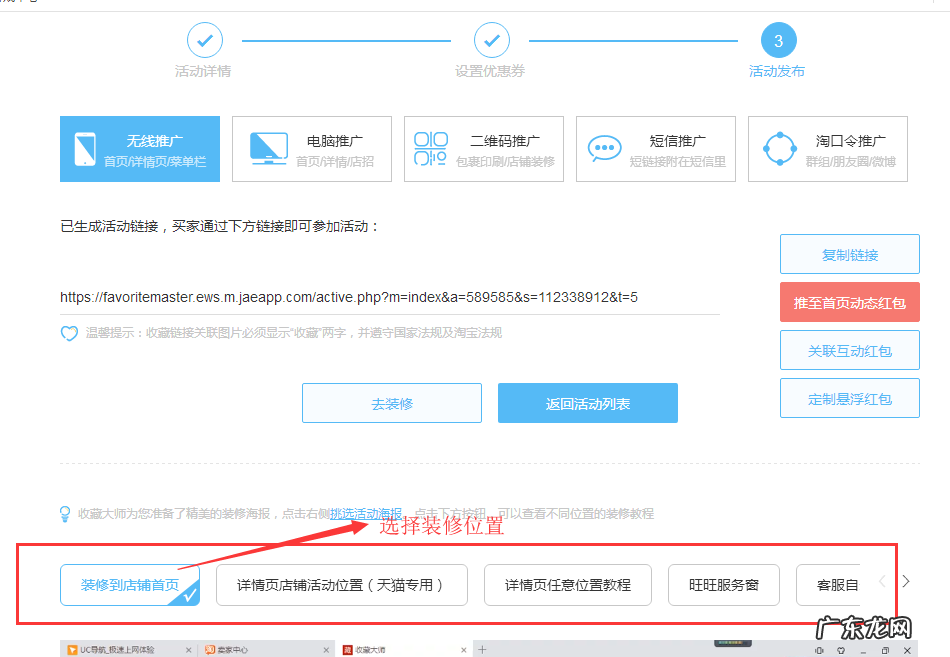Screen dimensions: 950x657
Task: Switch to the 收藏大师 browser tab
Action: click(x=398, y=648)
